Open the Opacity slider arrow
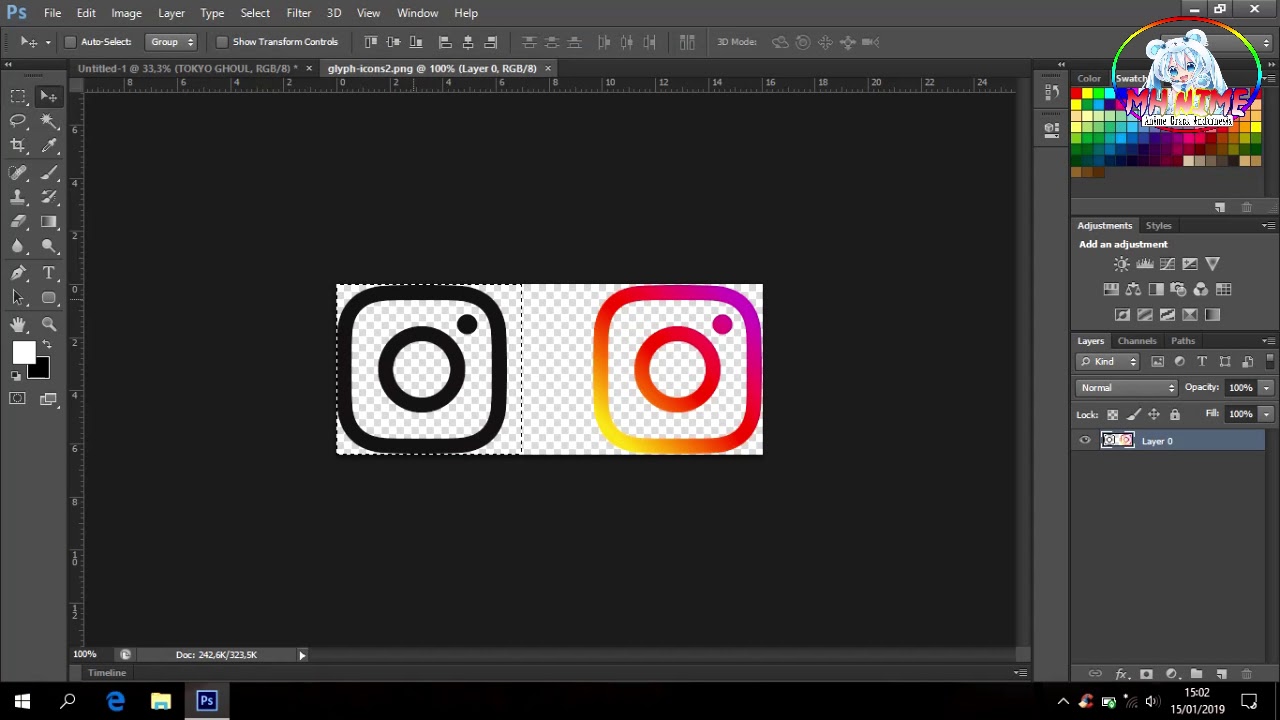1280x720 pixels. (x=1266, y=388)
